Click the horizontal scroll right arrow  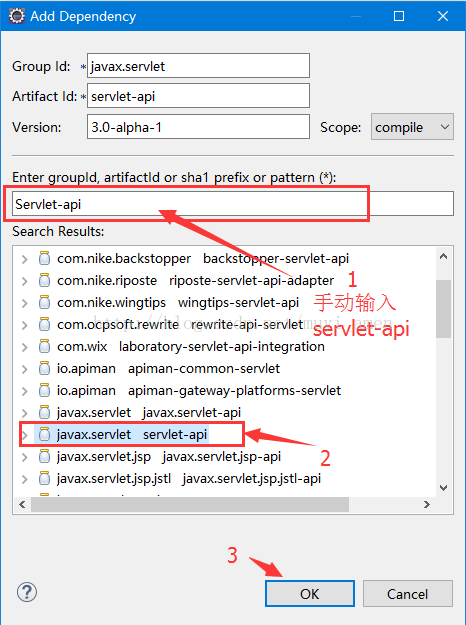427,505
